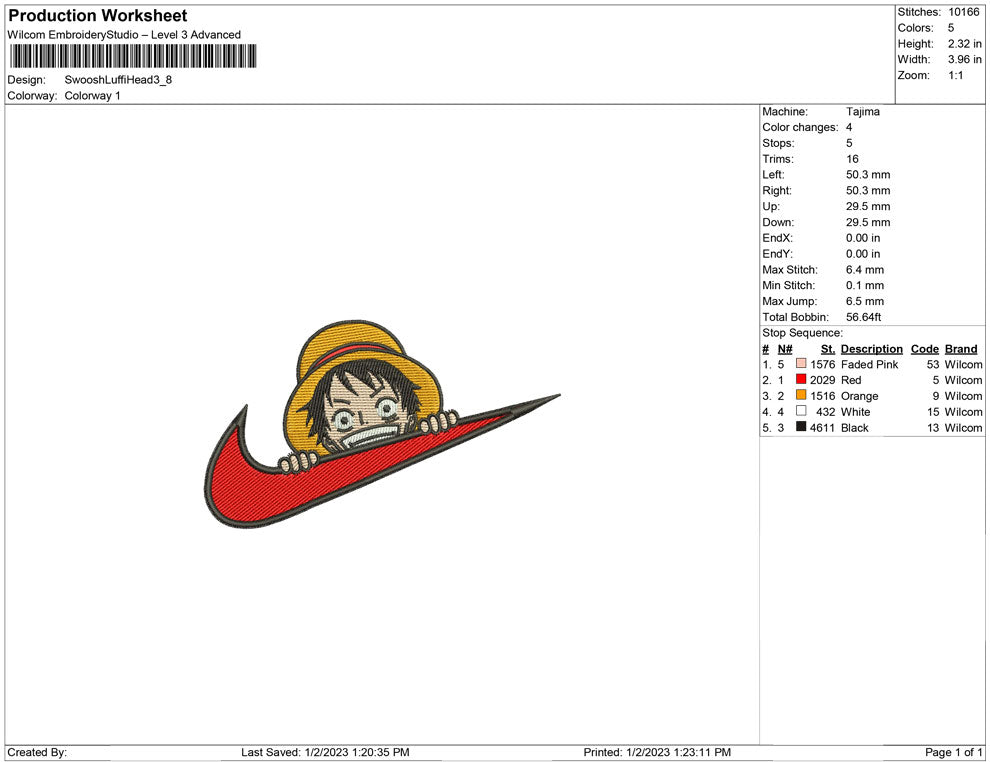This screenshot has height=762, width=990.
Task: Select the design name SwooshLuffiHead3_8
Action: coord(118,80)
